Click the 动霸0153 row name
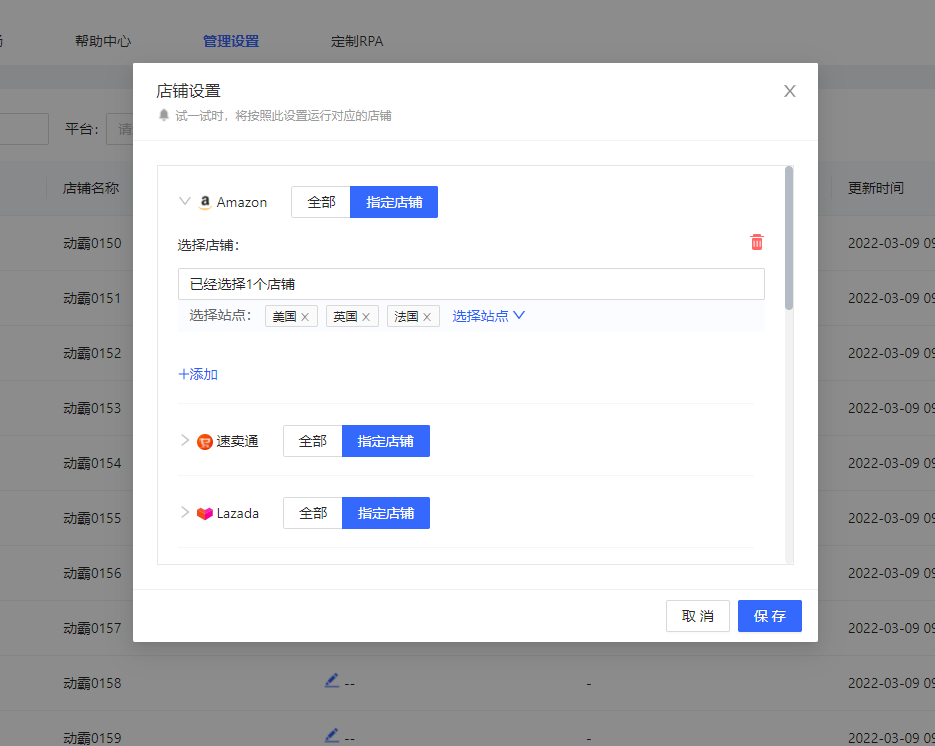This screenshot has width=935, height=746. pyautogui.click(x=92, y=408)
